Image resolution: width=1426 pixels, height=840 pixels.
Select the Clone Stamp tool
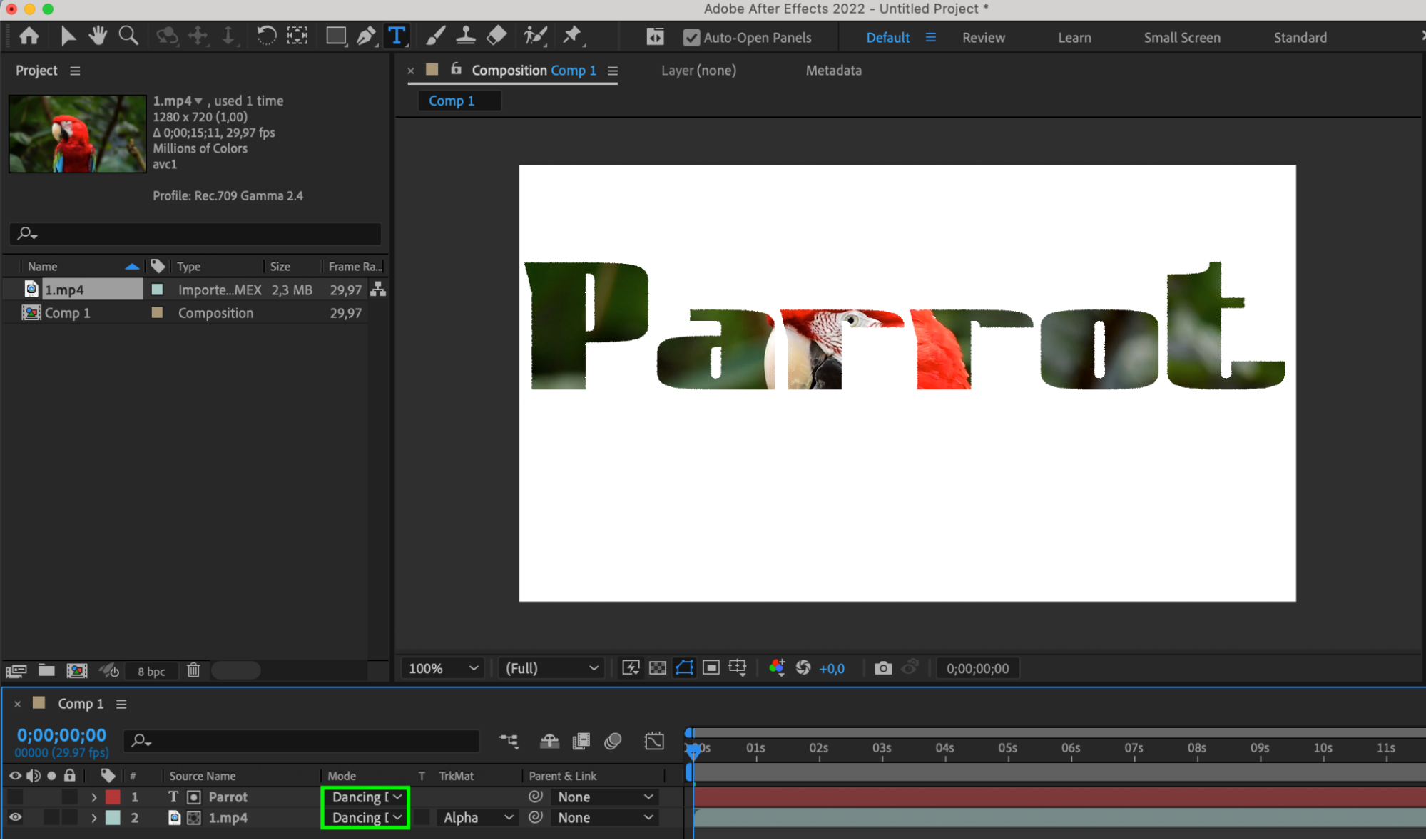(466, 36)
